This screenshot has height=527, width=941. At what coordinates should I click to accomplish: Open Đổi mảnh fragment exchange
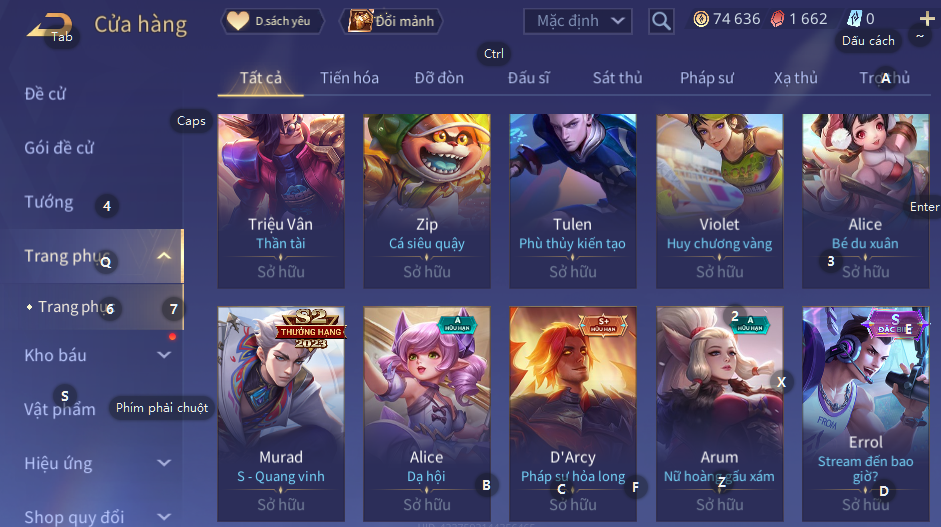pos(391,21)
